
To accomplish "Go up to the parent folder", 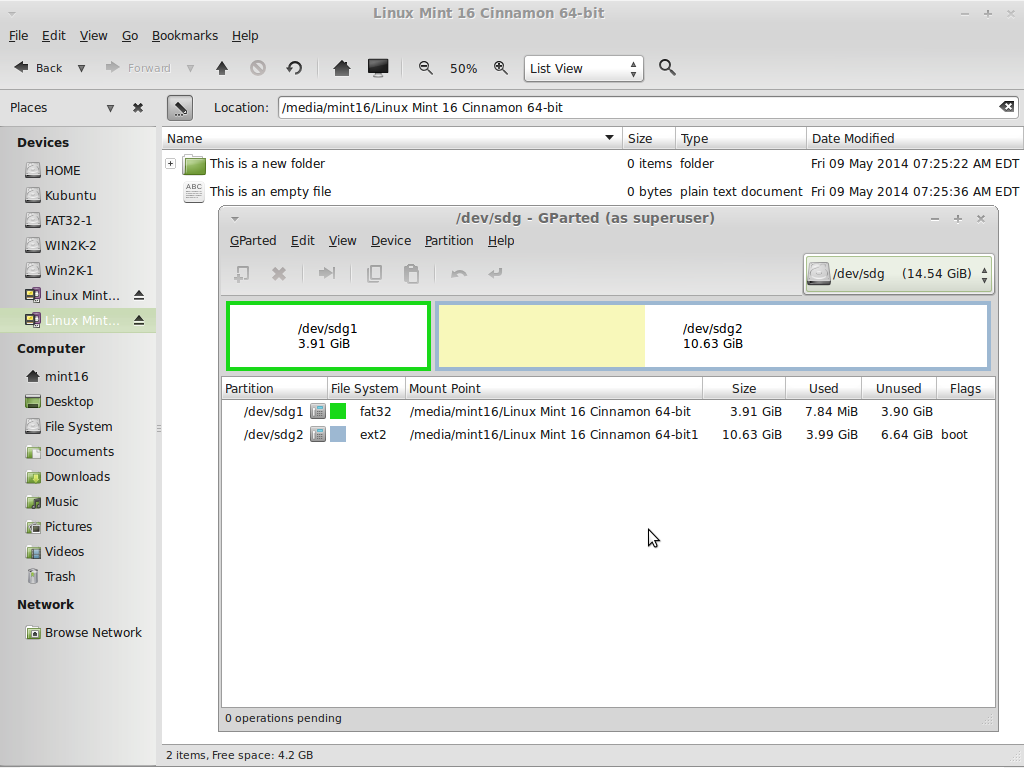I will coord(222,68).
